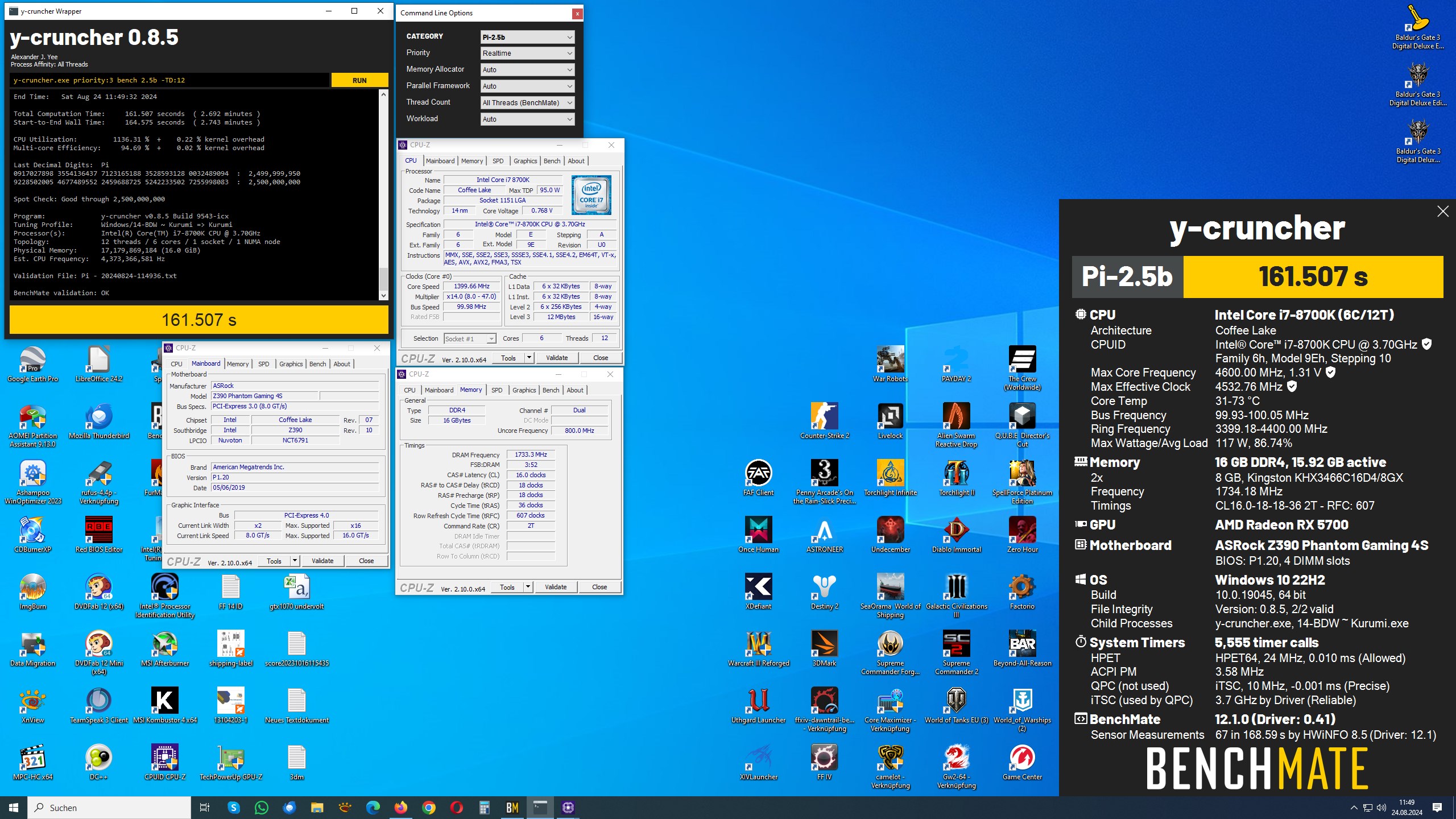Viewport: 1456px width, 819px height.
Task: Open Factorio desktop shortcut
Action: [1023, 592]
